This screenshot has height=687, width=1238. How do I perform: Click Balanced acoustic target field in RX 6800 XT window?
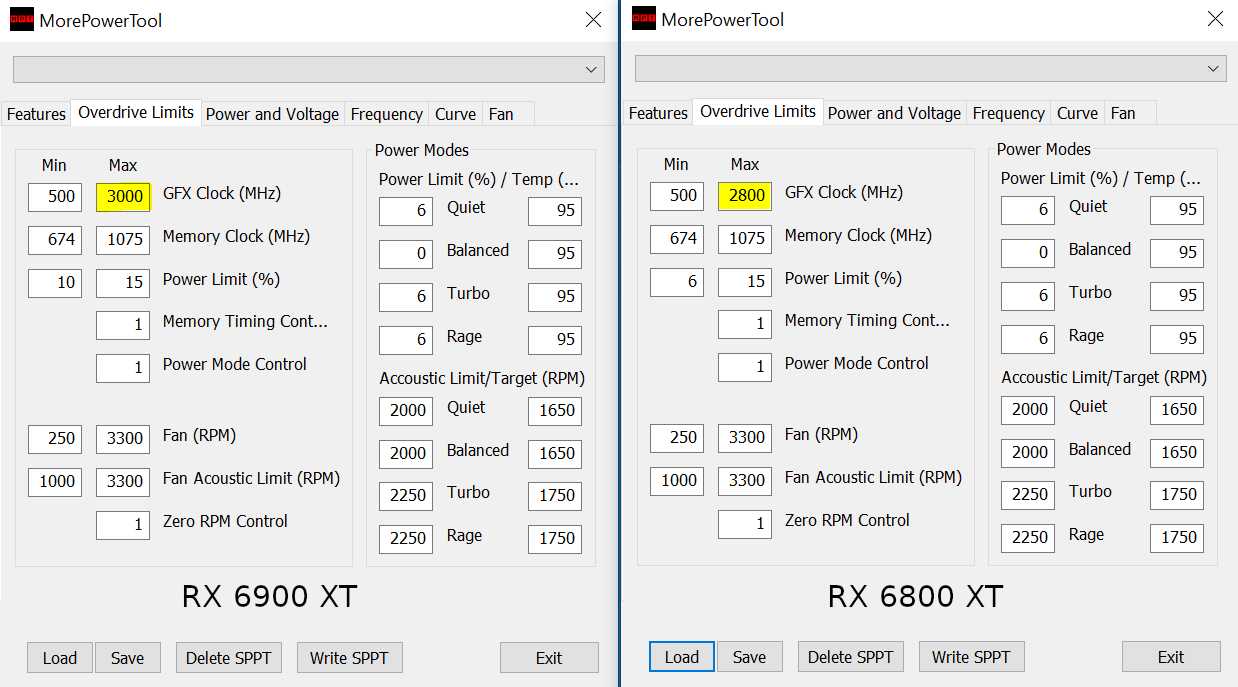1177,452
